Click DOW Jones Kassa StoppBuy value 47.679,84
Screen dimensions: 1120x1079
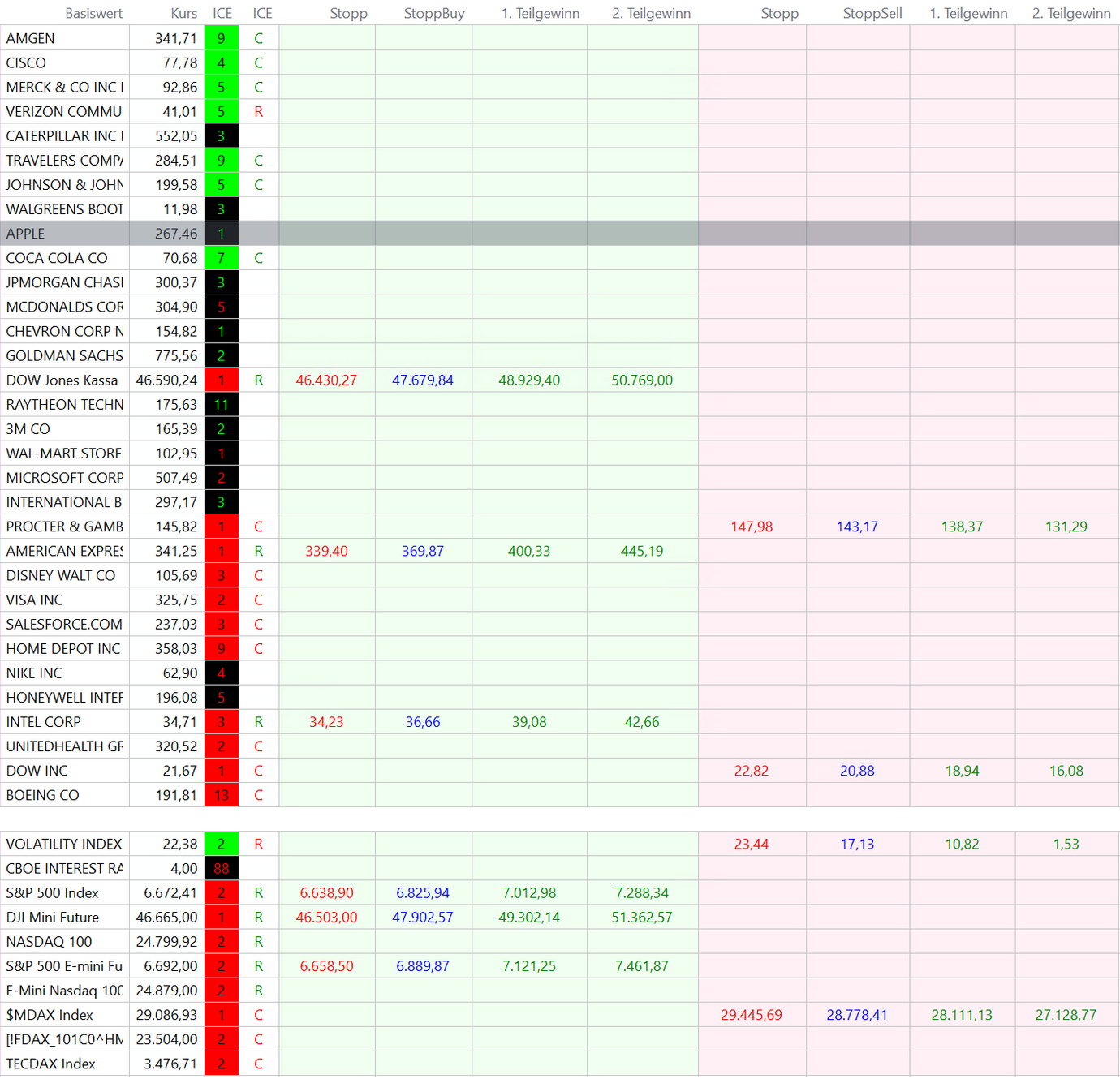422,380
